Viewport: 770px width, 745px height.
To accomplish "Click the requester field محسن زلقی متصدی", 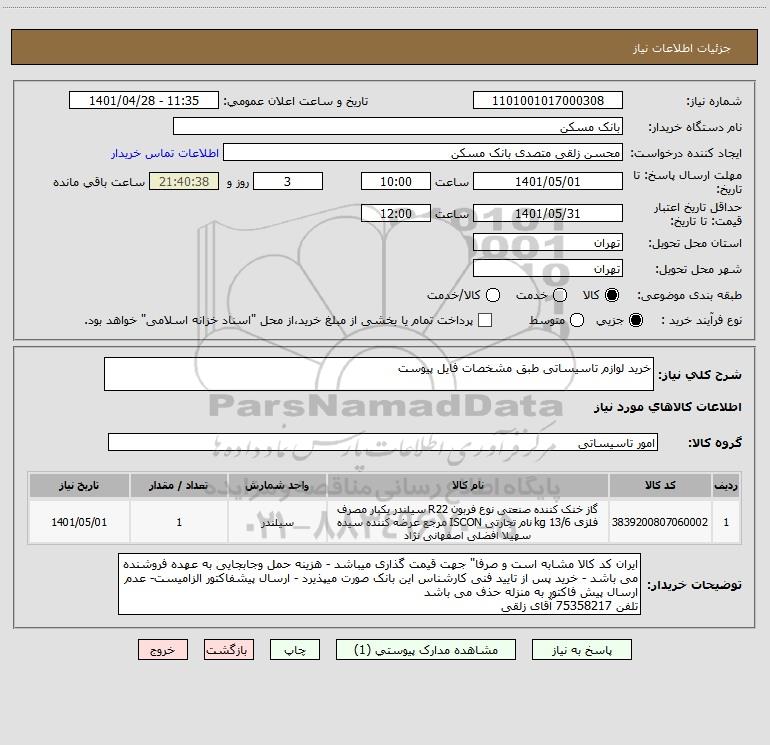I will tap(423, 153).
